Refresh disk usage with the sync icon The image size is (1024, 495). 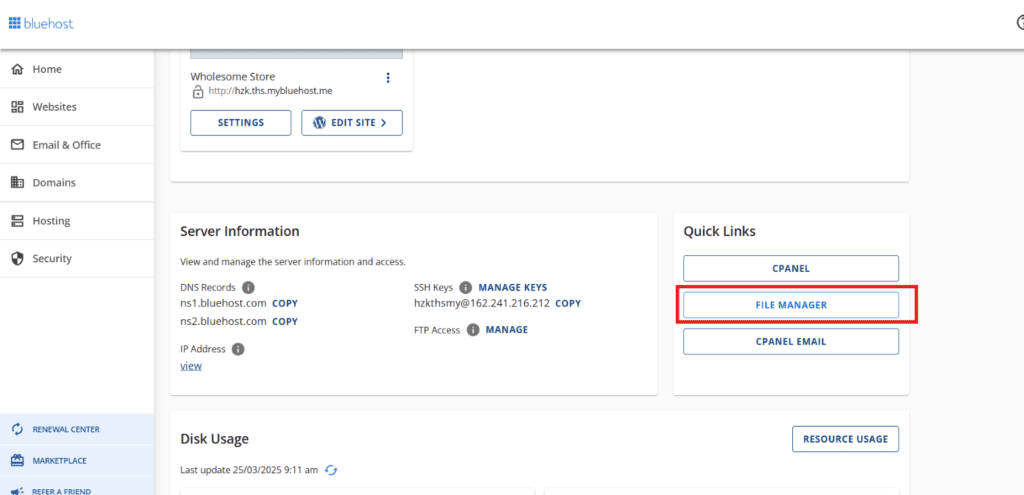pos(332,470)
